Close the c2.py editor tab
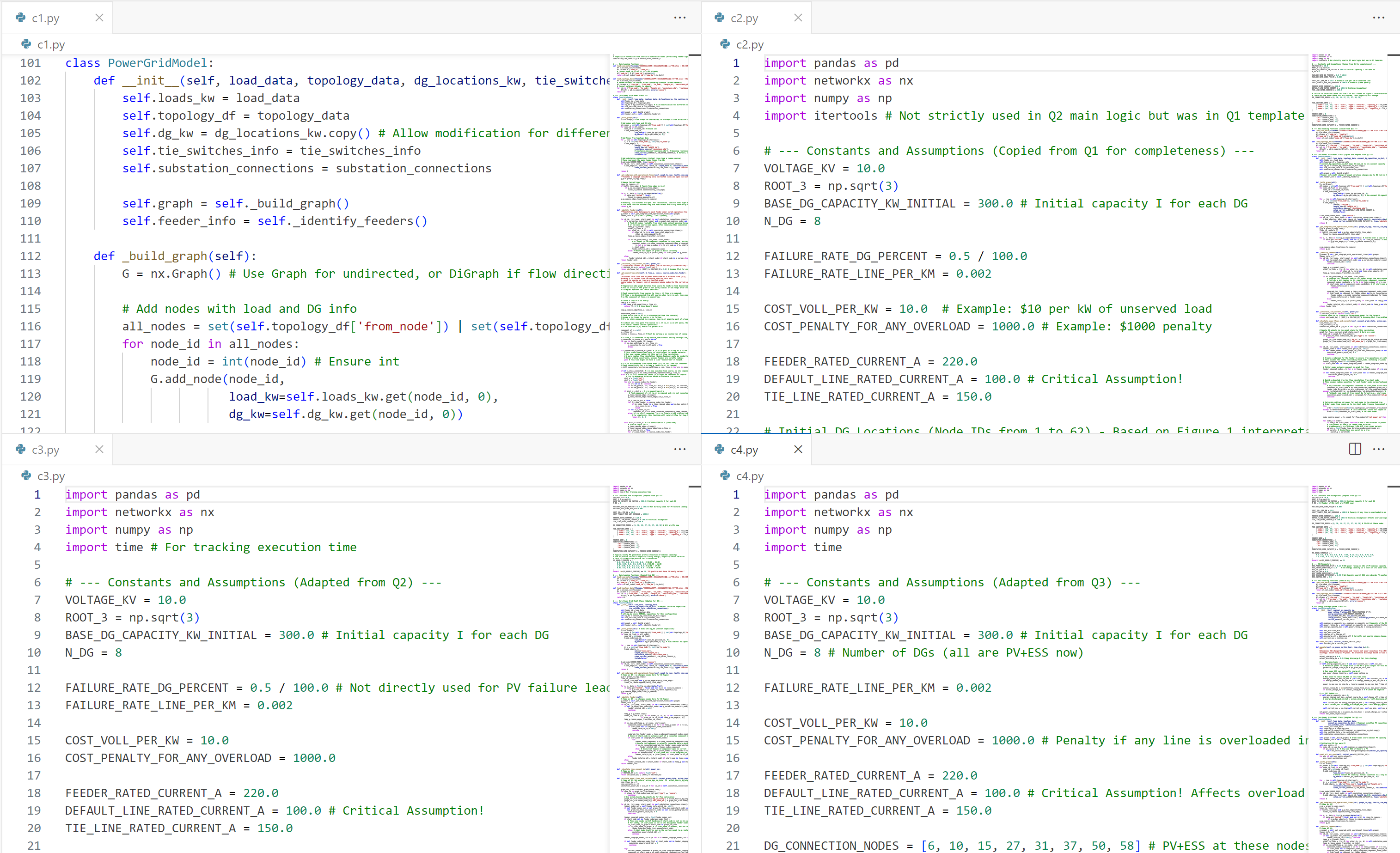Screen dimensions: 1400x853 [x=798, y=18]
